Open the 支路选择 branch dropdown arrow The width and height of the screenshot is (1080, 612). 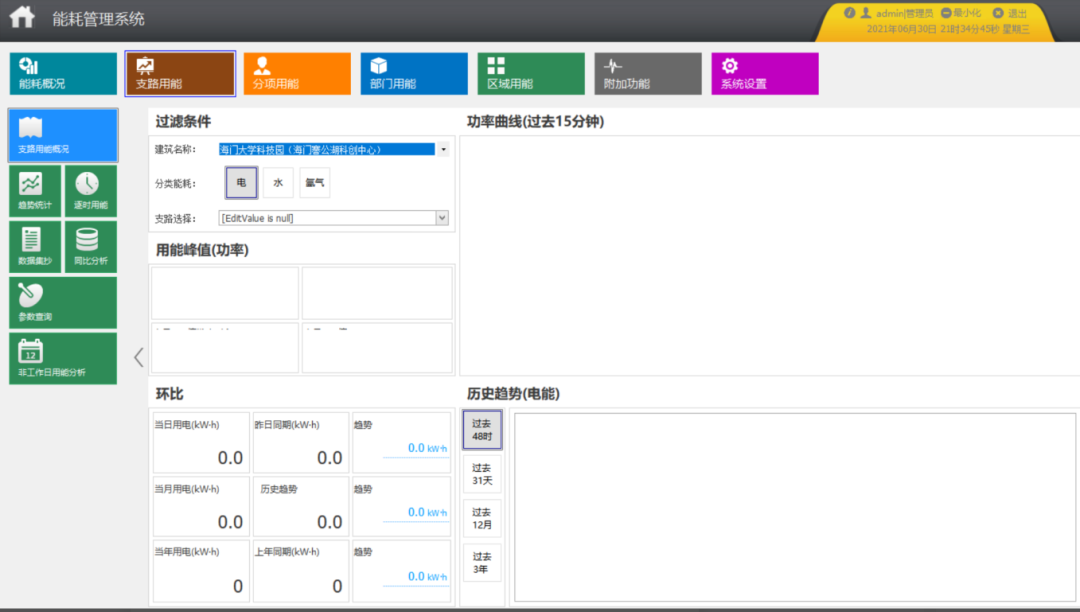click(442, 218)
